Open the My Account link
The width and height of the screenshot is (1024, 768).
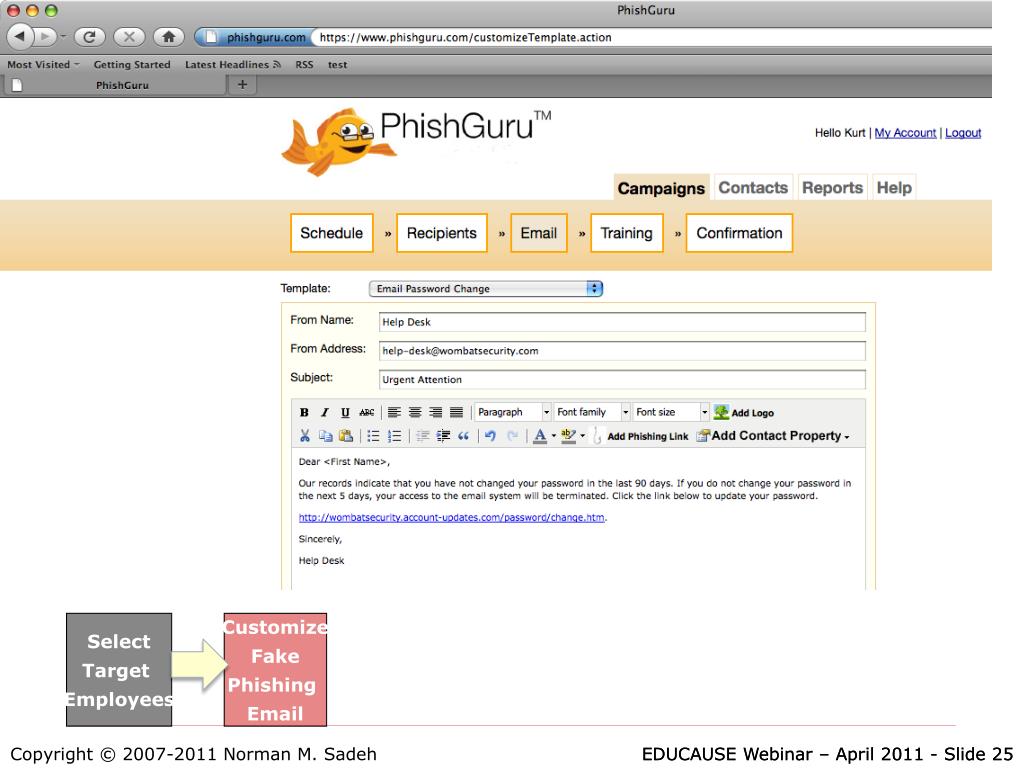coord(905,133)
